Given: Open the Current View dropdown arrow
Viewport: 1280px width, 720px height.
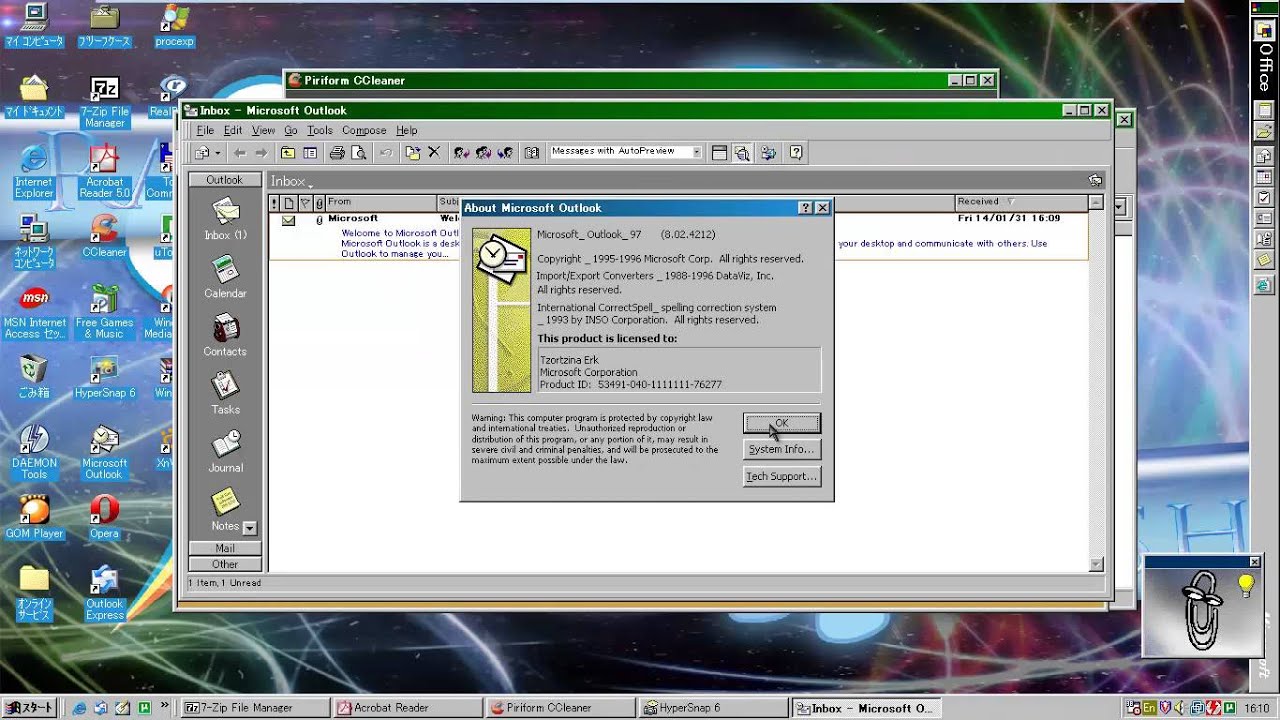Looking at the screenshot, I should click(x=697, y=152).
